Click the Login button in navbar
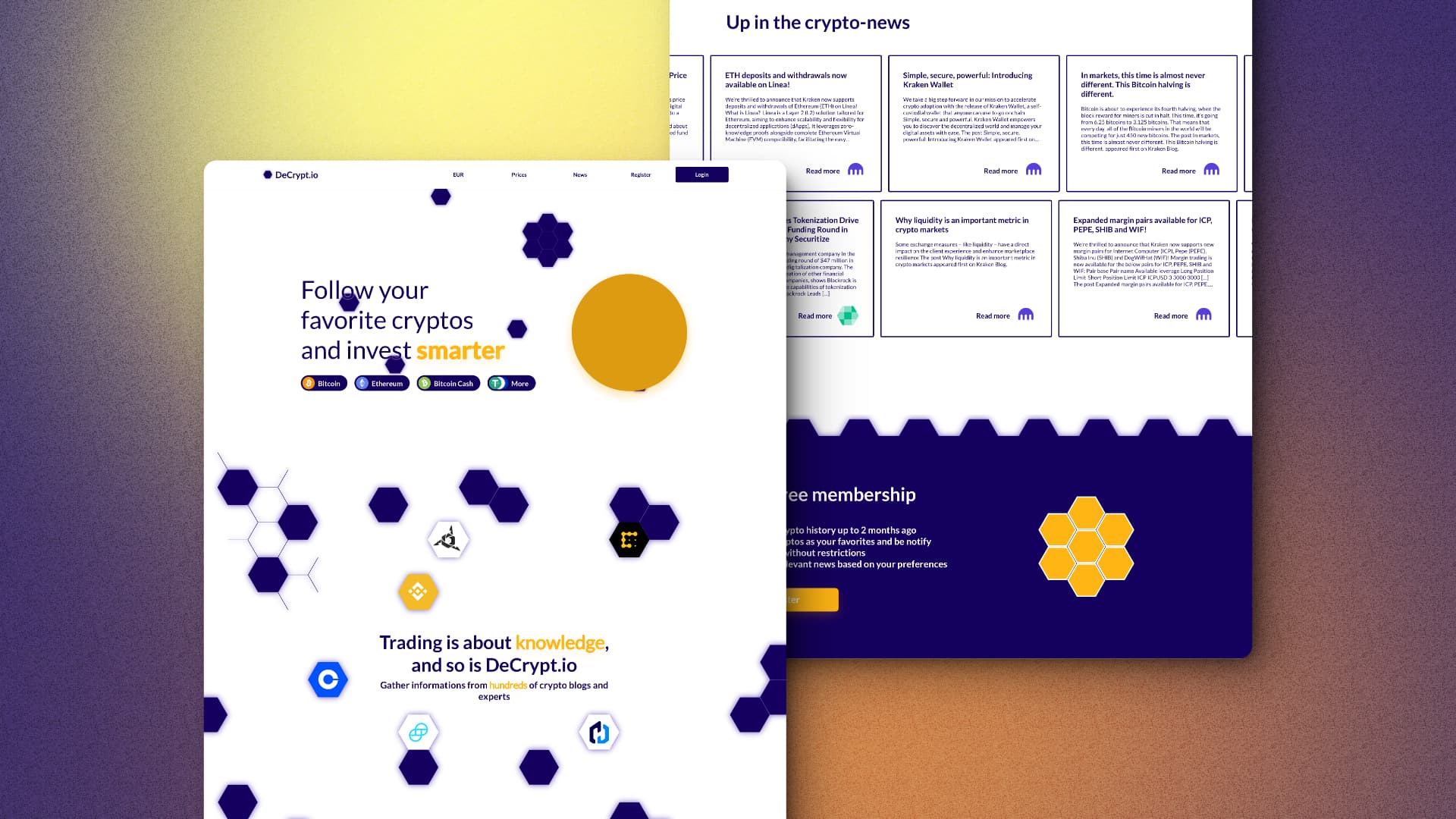Screen dimensions: 1456x819 (x=702, y=174)
